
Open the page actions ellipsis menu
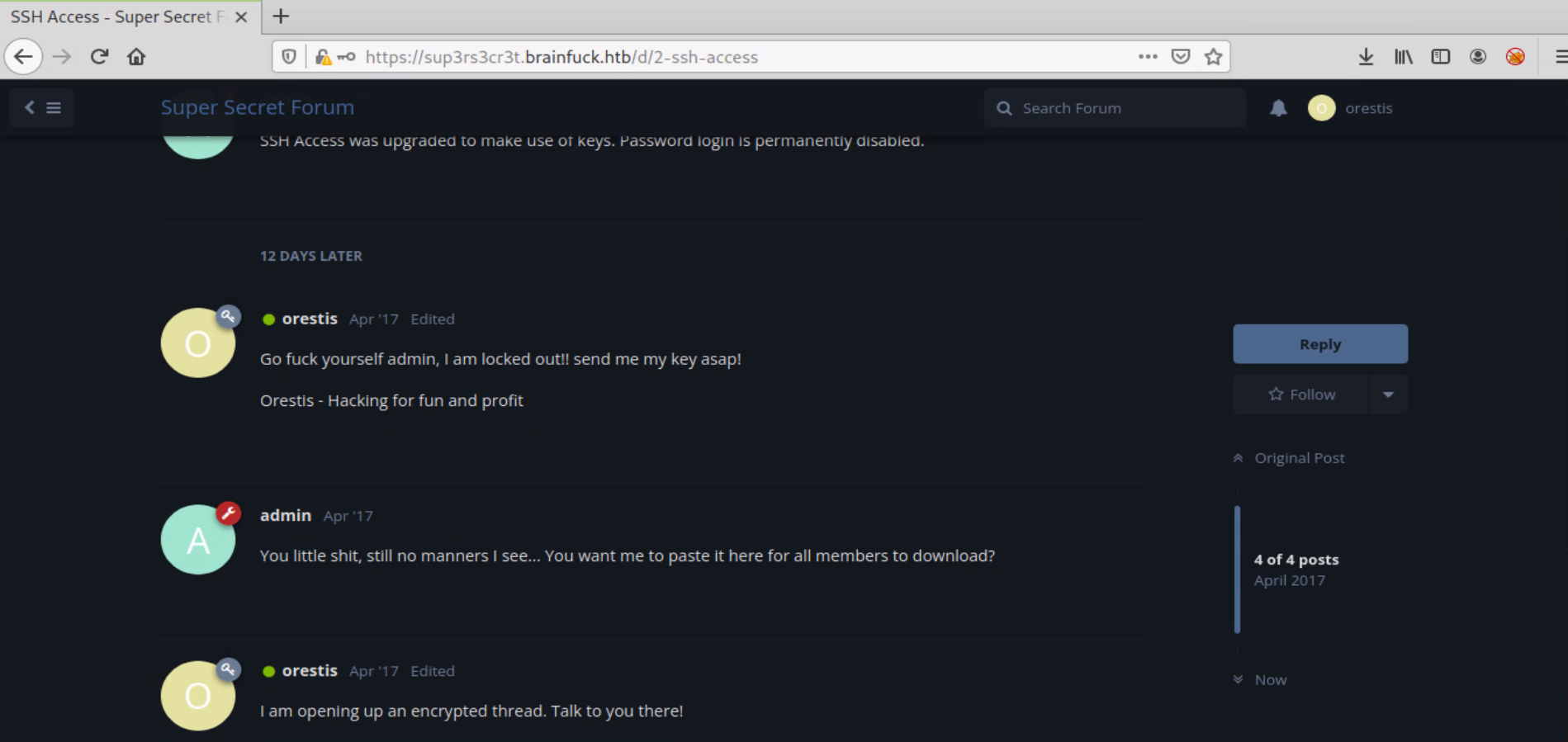tap(1147, 57)
